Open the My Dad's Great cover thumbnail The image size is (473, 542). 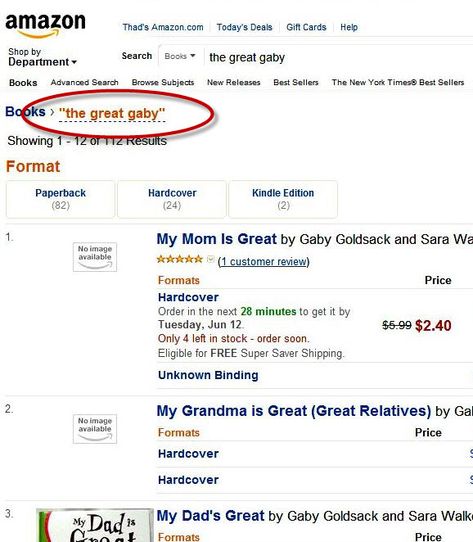tap(95, 525)
